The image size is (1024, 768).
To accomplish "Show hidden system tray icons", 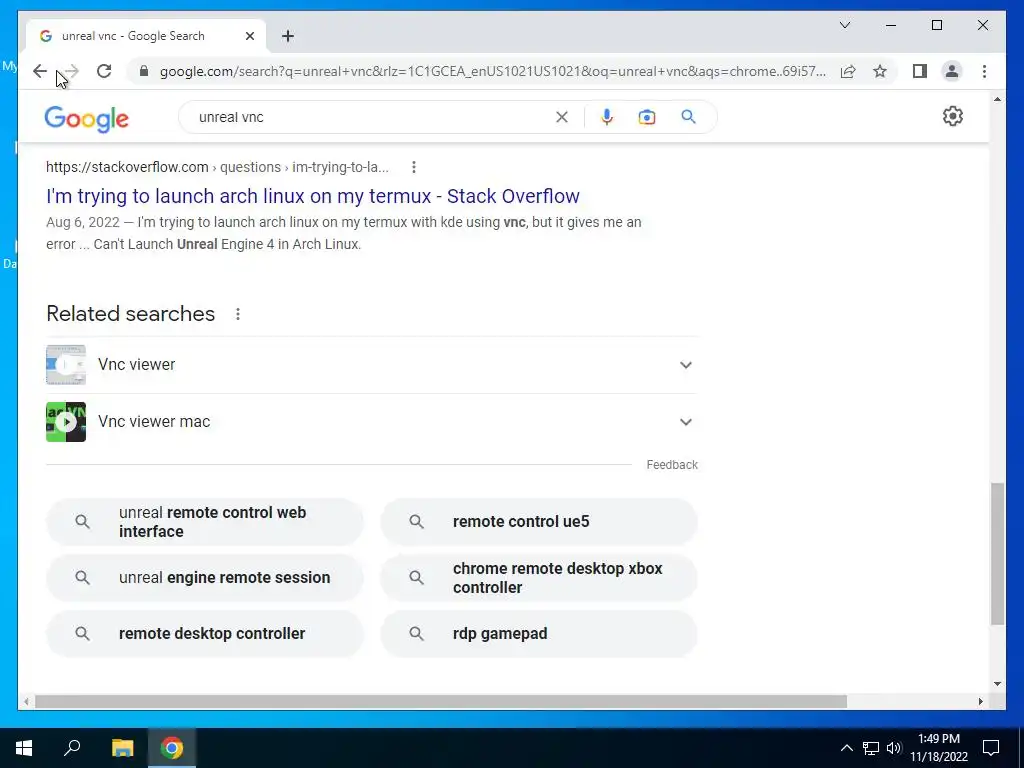I will pos(846,748).
